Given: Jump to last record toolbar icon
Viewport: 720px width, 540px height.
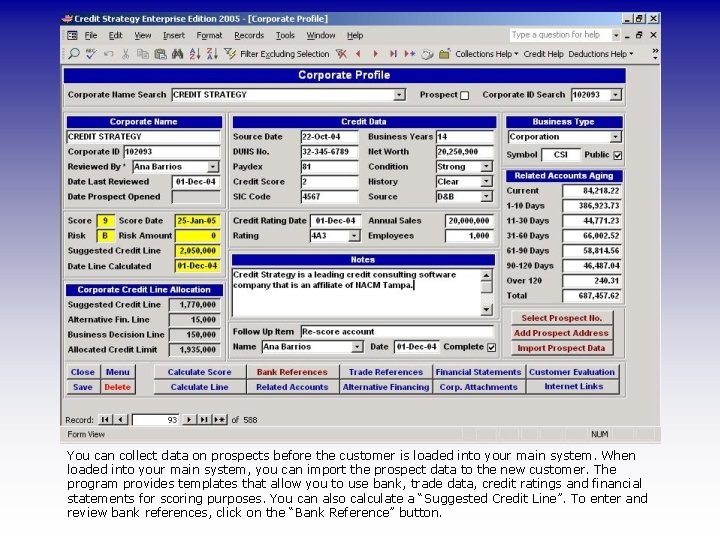Looking at the screenshot, I should coord(393,54).
